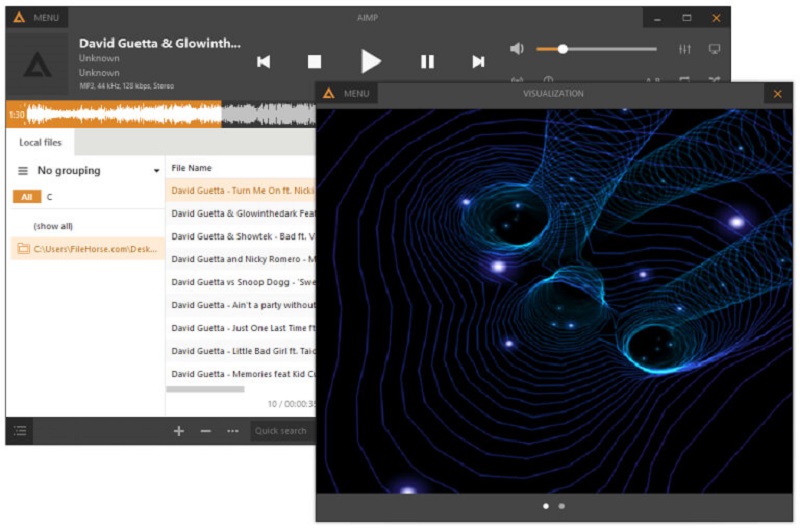Expand the No grouping dropdown arrow
This screenshot has height=528, width=800.
[x=156, y=171]
